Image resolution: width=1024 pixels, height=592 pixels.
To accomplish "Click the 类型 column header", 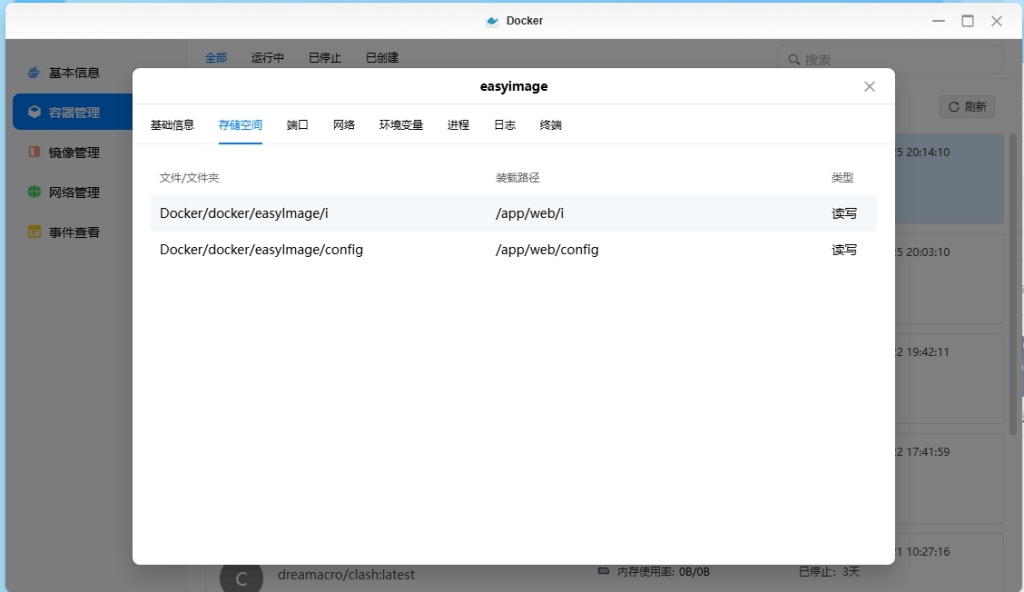I will pyautogui.click(x=842, y=178).
